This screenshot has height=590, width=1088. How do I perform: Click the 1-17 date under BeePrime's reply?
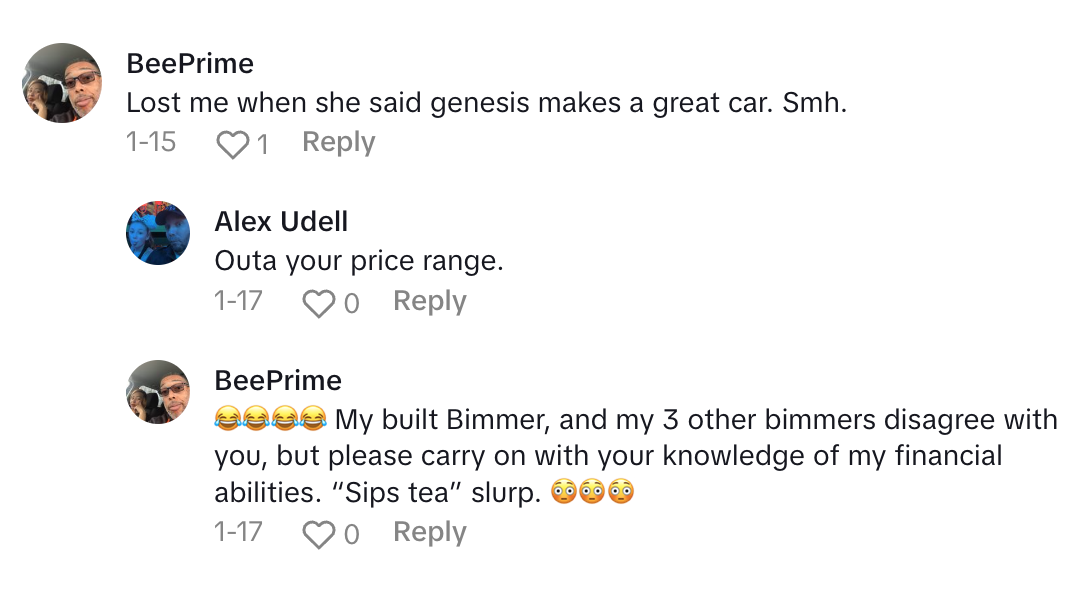click(x=238, y=532)
